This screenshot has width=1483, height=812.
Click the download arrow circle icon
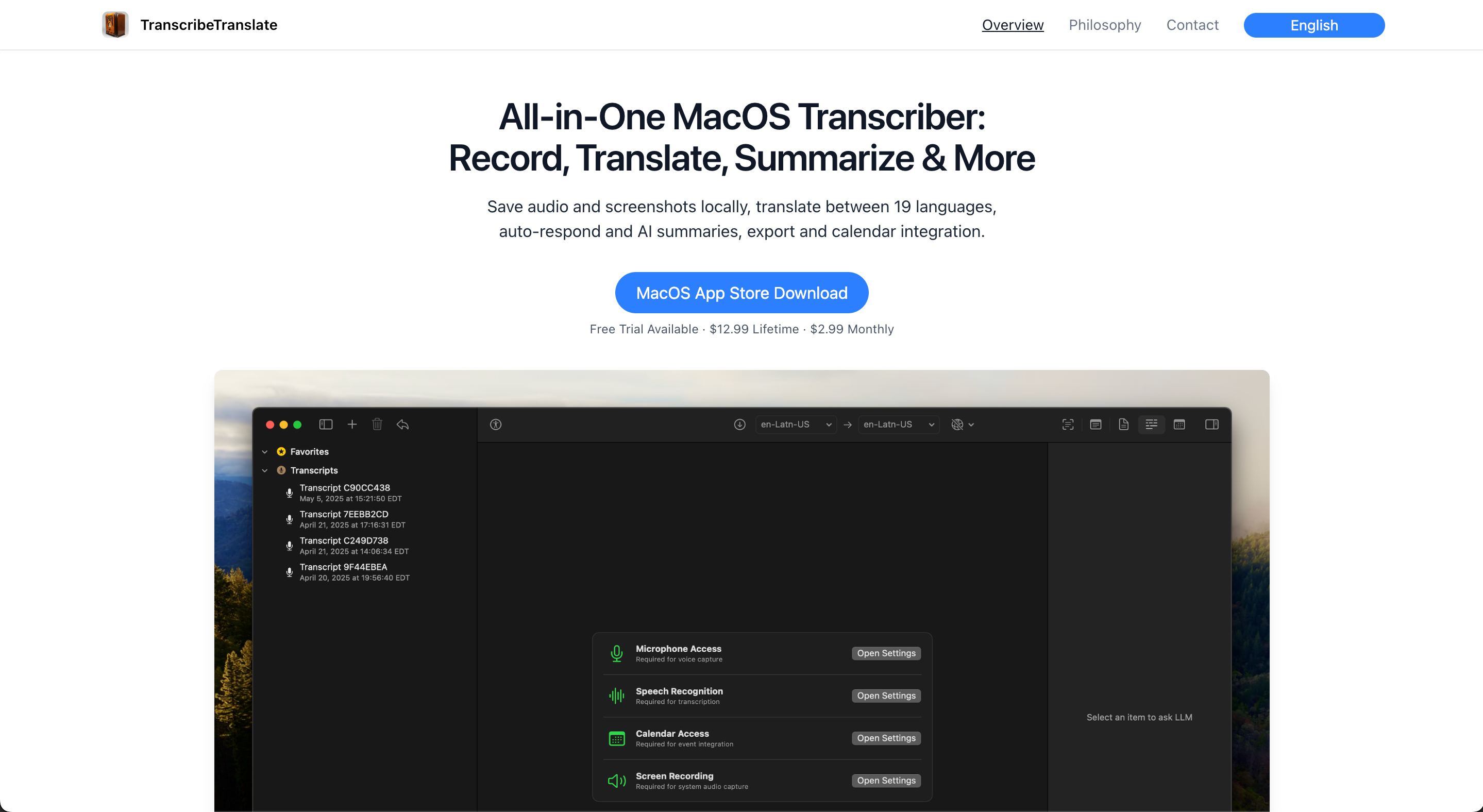[x=740, y=424]
